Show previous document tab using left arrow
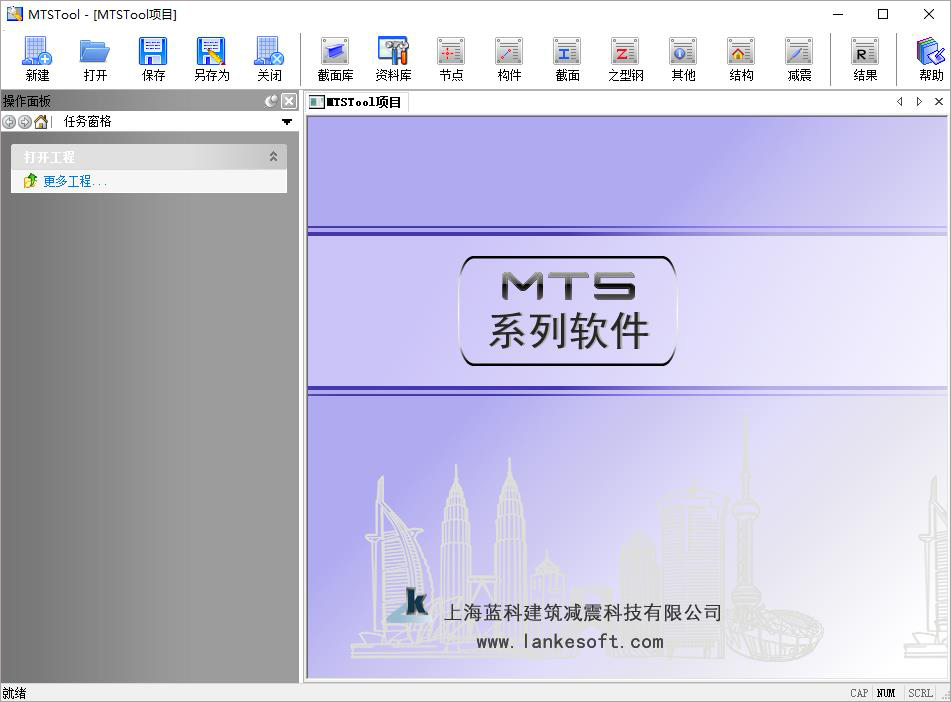The image size is (951, 702). (x=899, y=101)
